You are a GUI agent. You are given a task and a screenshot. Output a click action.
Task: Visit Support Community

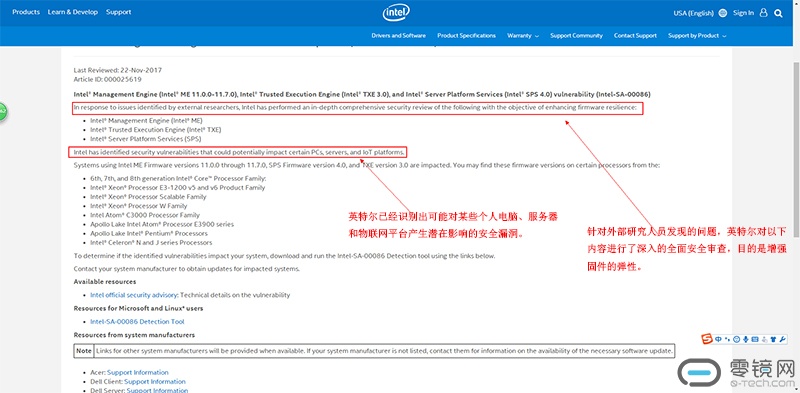coord(576,36)
